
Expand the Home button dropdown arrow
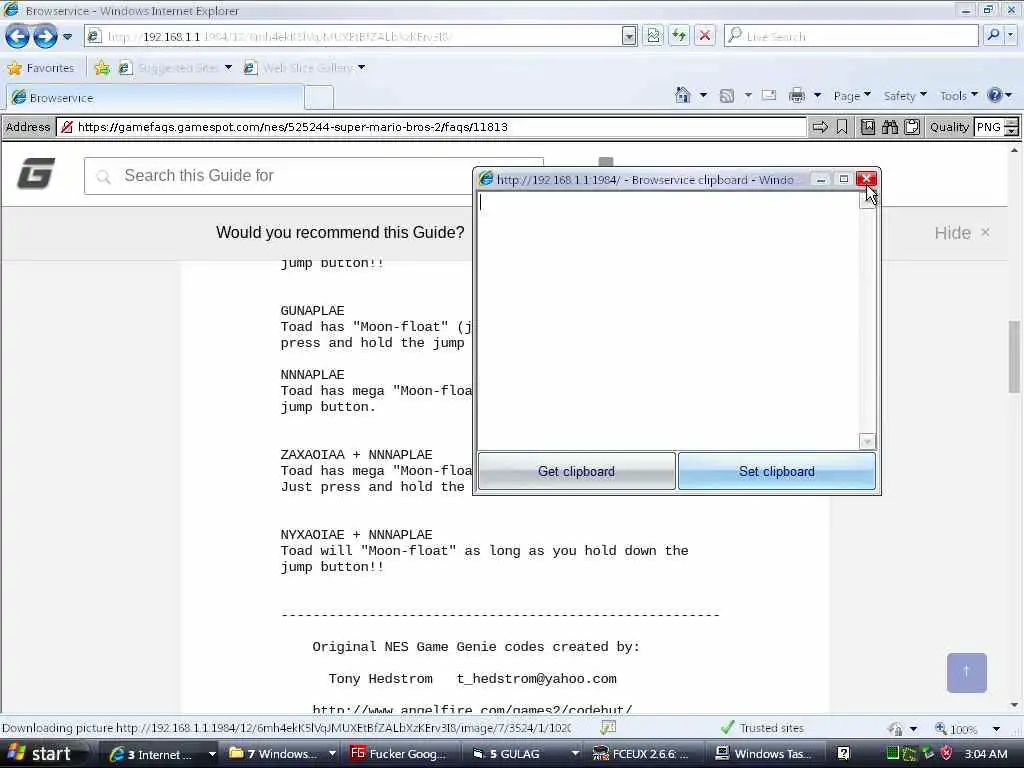(703, 96)
